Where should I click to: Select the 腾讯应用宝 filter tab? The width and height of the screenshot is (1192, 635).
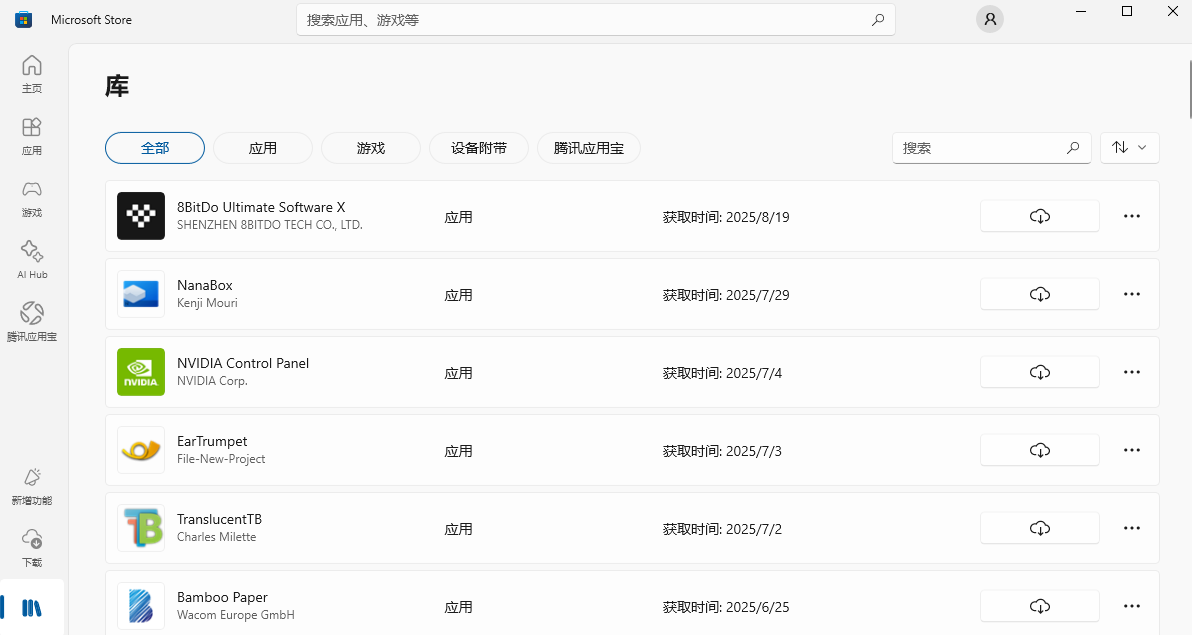click(589, 148)
